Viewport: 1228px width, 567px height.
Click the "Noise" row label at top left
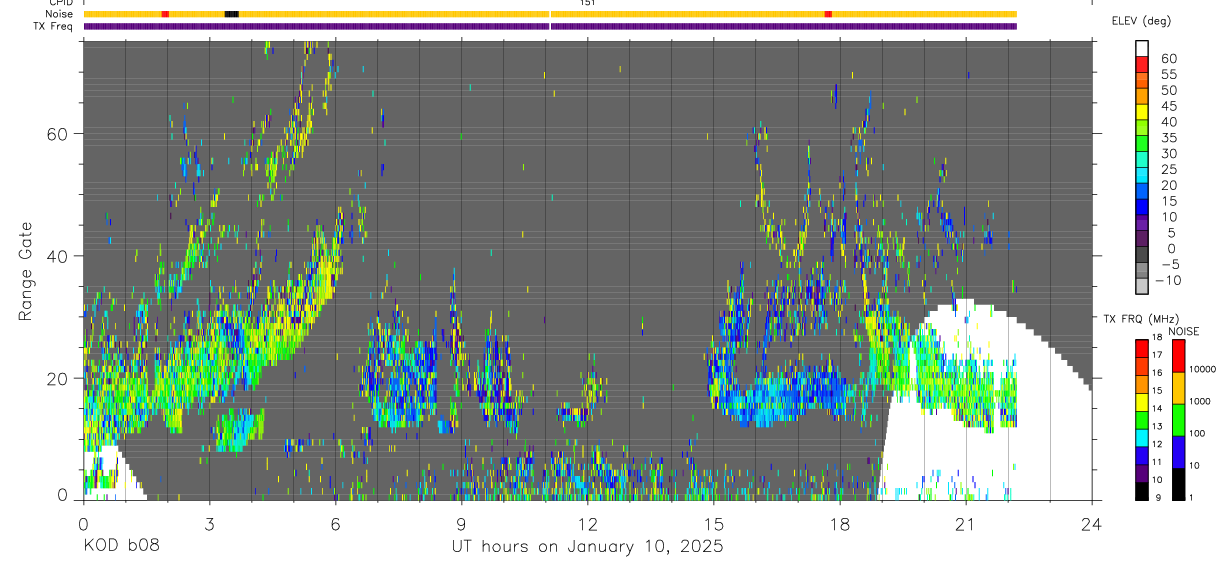60,14
